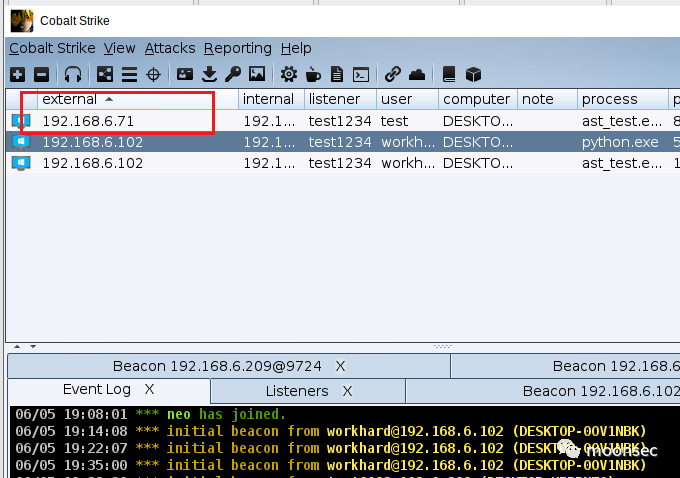Open the Cobalt Strike menu
The width and height of the screenshot is (680, 478).
(x=52, y=48)
